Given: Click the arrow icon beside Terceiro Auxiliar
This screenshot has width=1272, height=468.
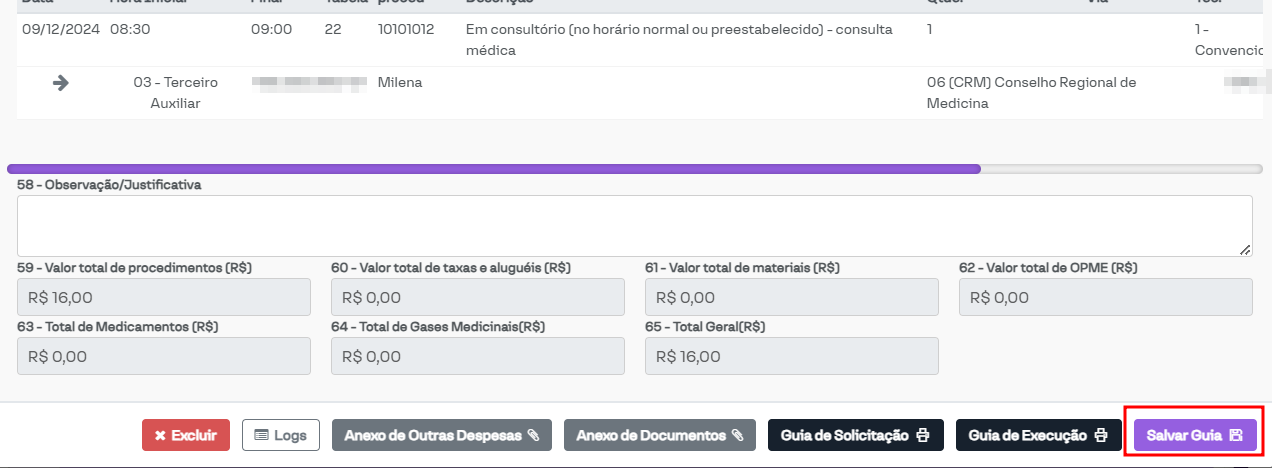Looking at the screenshot, I should pyautogui.click(x=61, y=83).
